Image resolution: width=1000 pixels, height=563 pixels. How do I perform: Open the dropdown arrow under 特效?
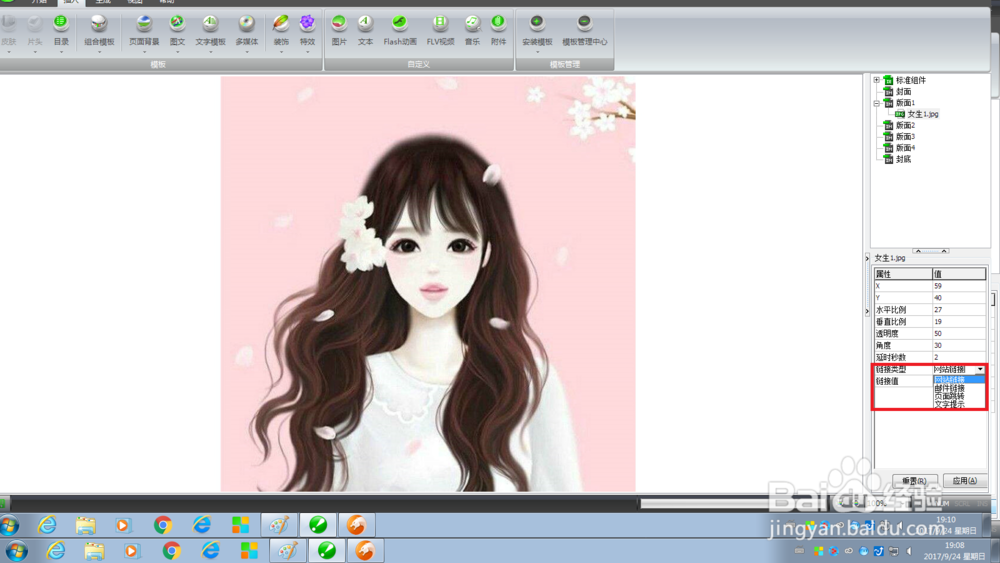pos(307,52)
